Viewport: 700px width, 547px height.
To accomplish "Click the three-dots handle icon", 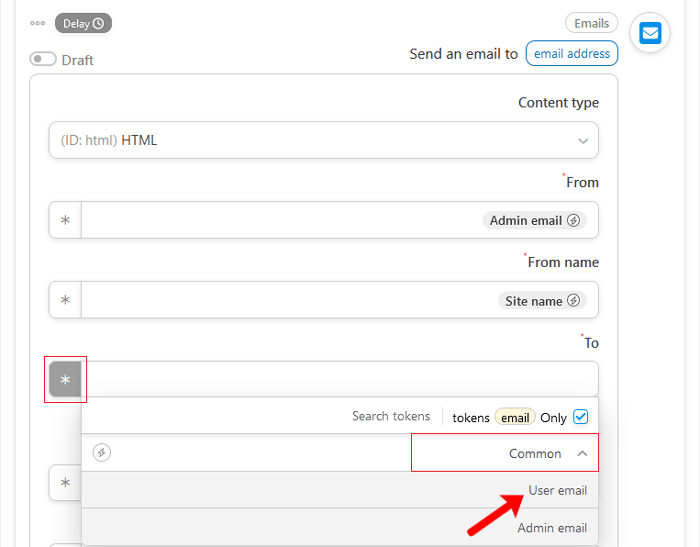I will (38, 23).
